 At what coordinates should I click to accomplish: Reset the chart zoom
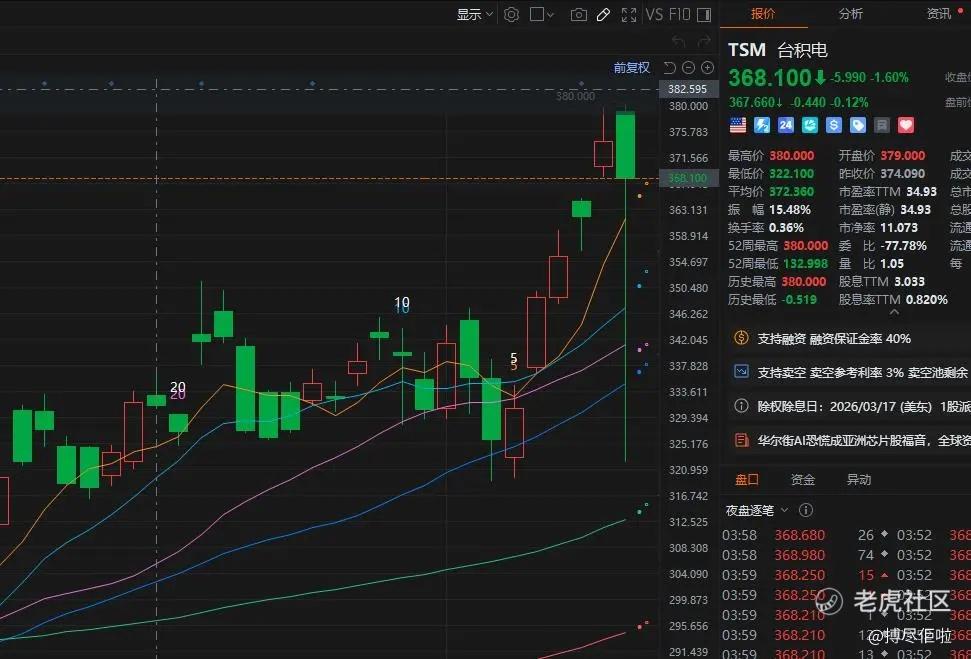click(x=669, y=68)
